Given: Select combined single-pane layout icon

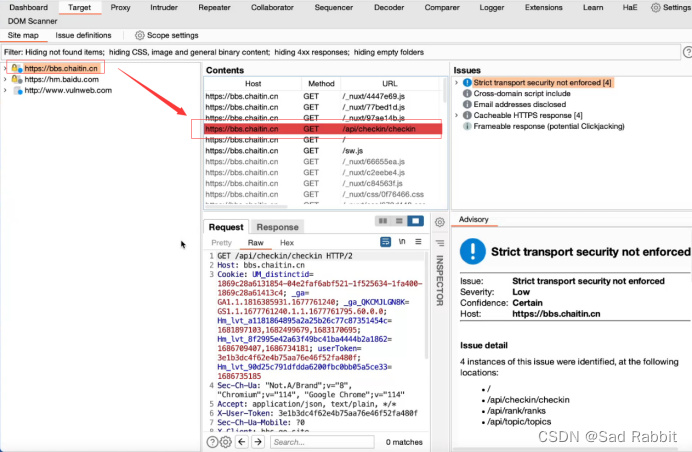Looking at the screenshot, I should 415,221.
